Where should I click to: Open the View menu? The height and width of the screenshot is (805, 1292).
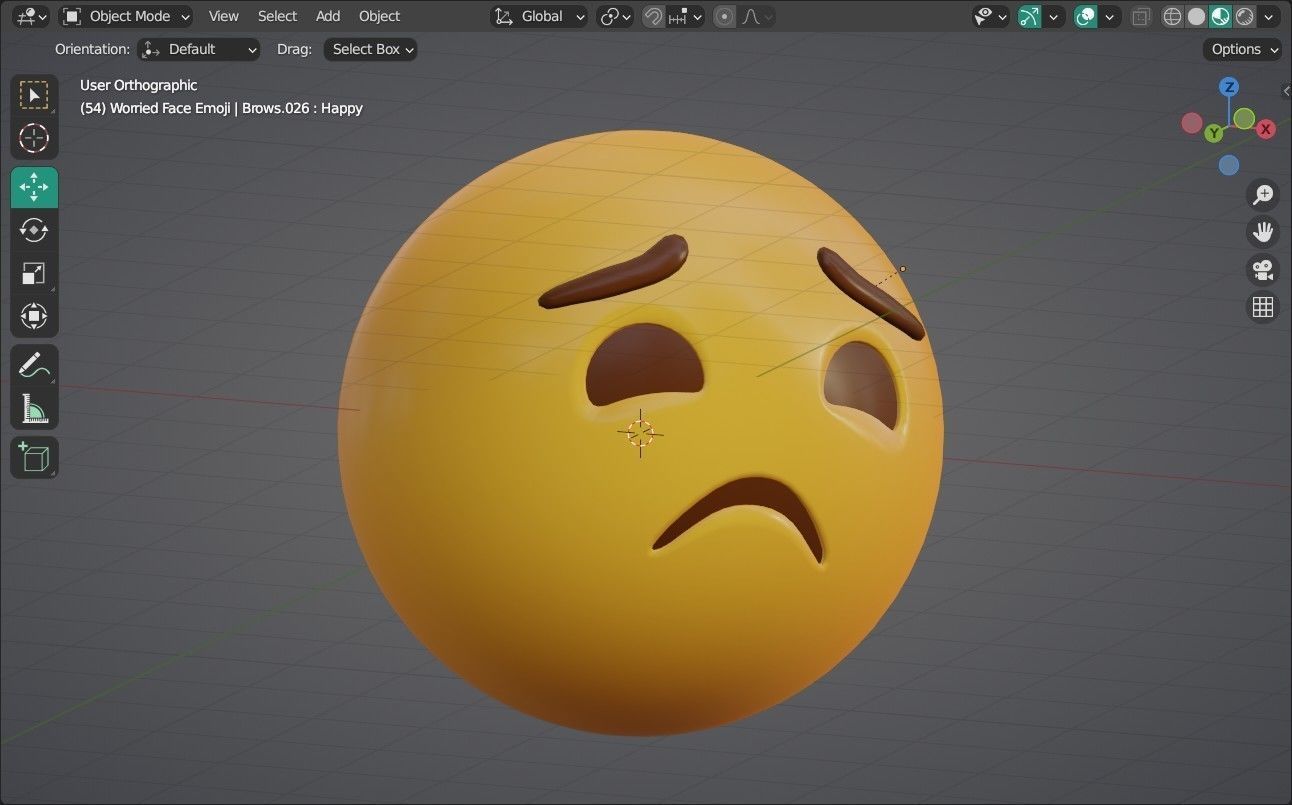point(224,16)
